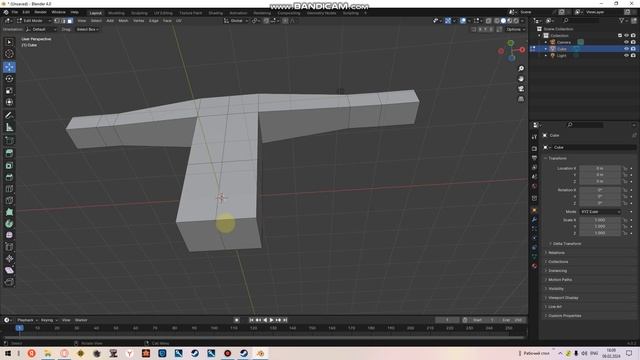Image resolution: width=640 pixels, height=360 pixels.
Task: Open the Global transform orientation dropdown
Action: click(x=236, y=21)
